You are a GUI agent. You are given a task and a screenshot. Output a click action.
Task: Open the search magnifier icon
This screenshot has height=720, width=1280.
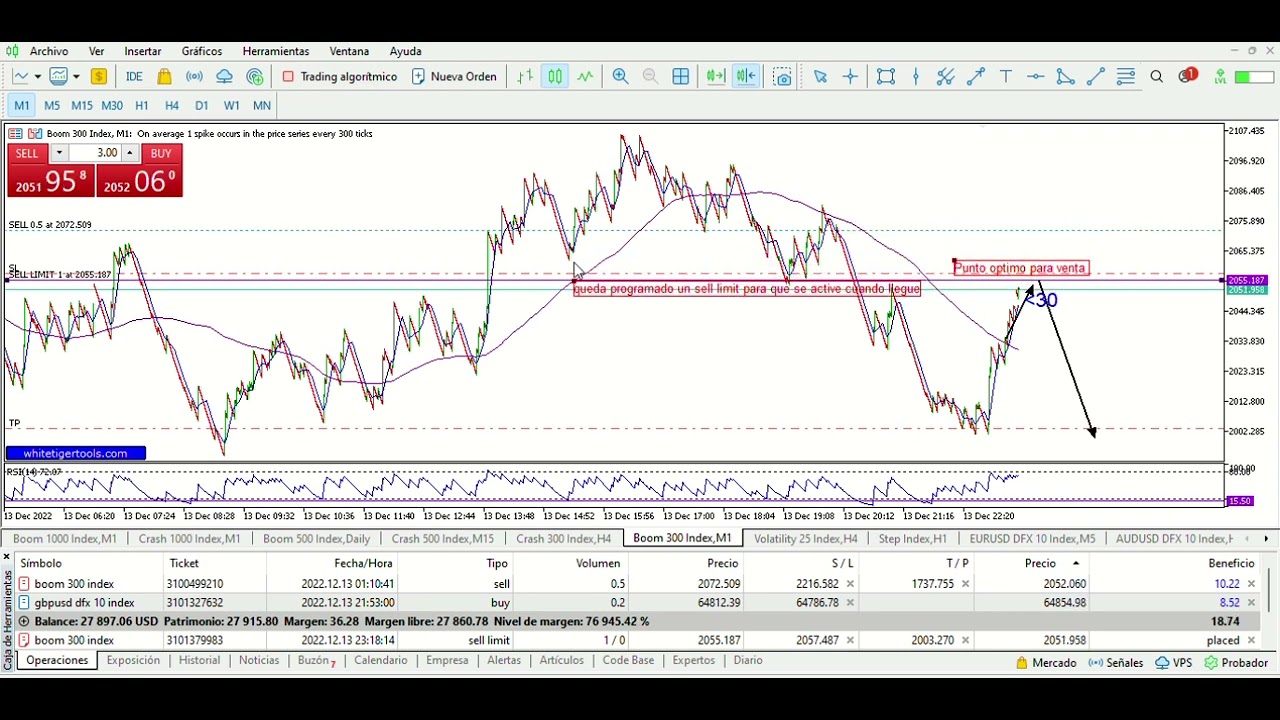click(x=1157, y=77)
